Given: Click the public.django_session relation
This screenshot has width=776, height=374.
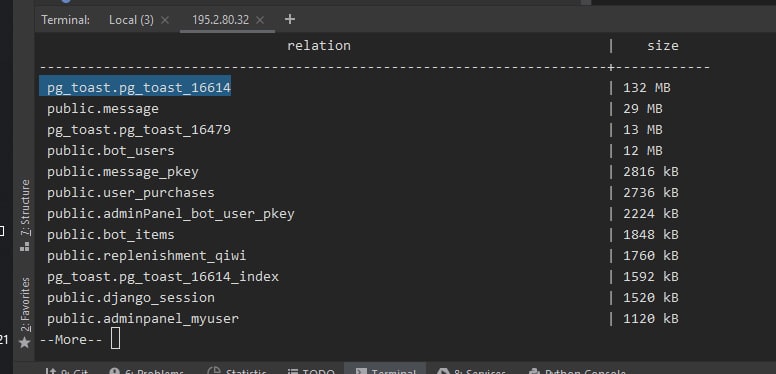Looking at the screenshot, I should tap(131, 298).
